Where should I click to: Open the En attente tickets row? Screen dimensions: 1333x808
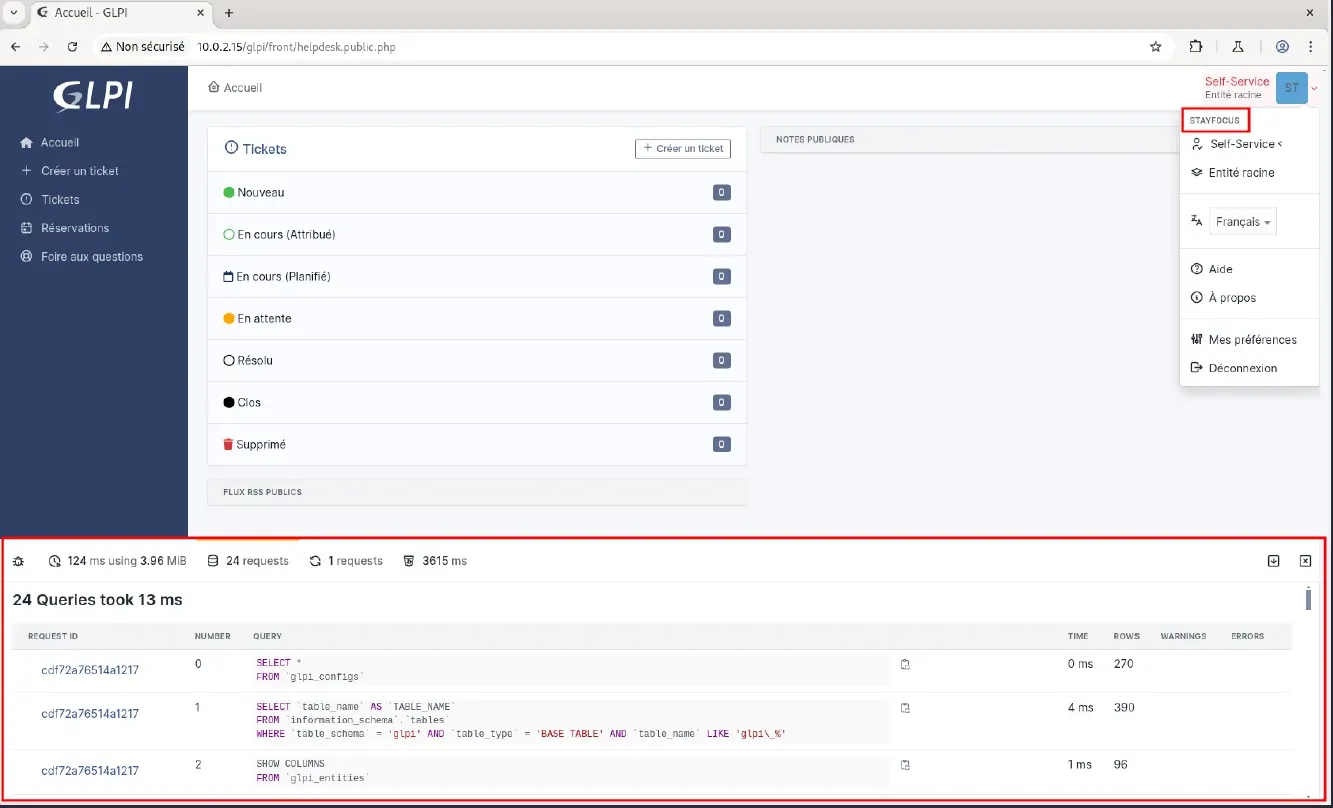click(477, 318)
